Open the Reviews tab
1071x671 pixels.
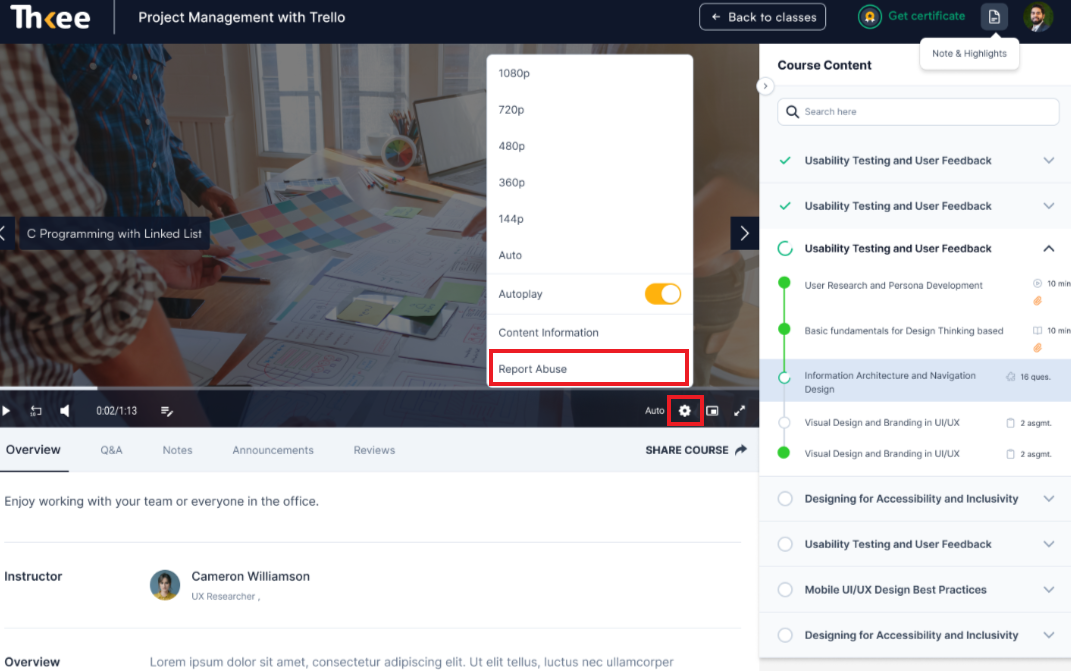(374, 450)
